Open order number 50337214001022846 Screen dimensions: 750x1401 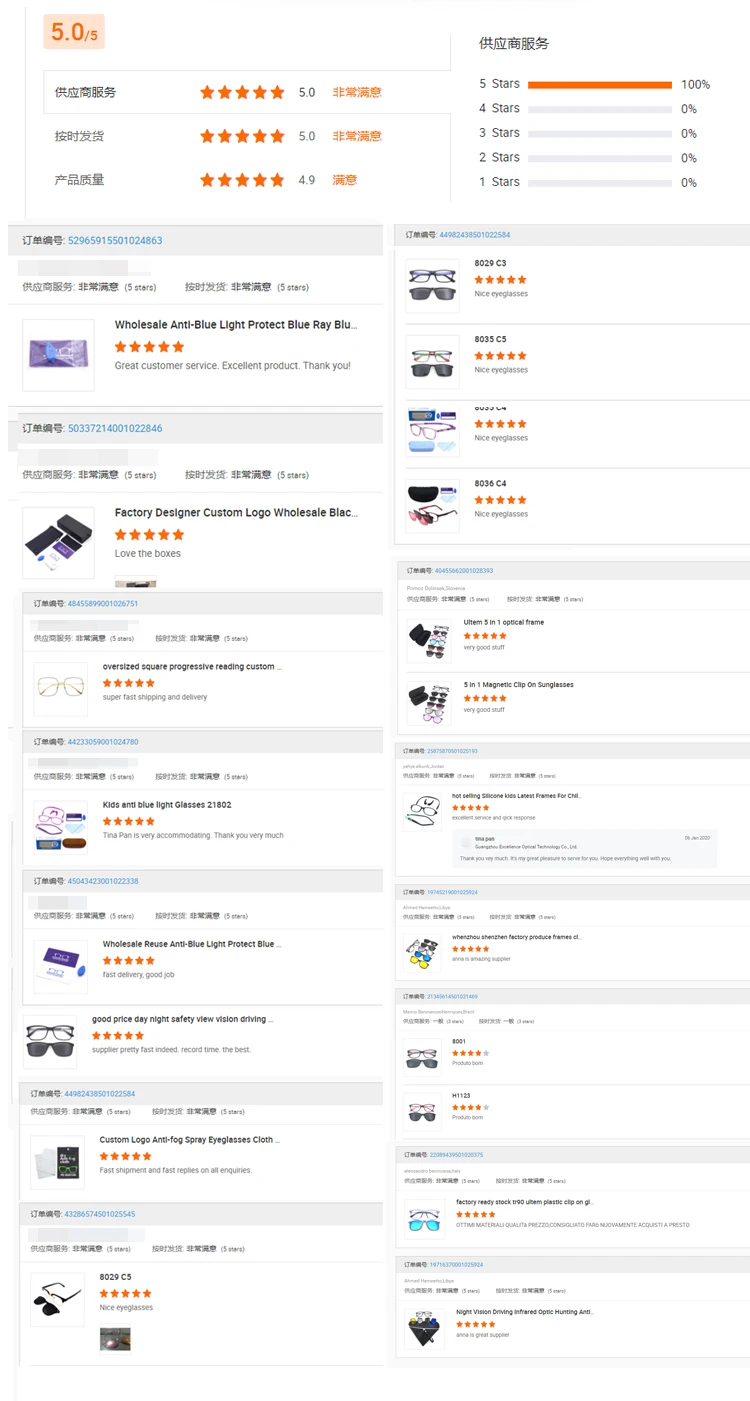coord(115,428)
